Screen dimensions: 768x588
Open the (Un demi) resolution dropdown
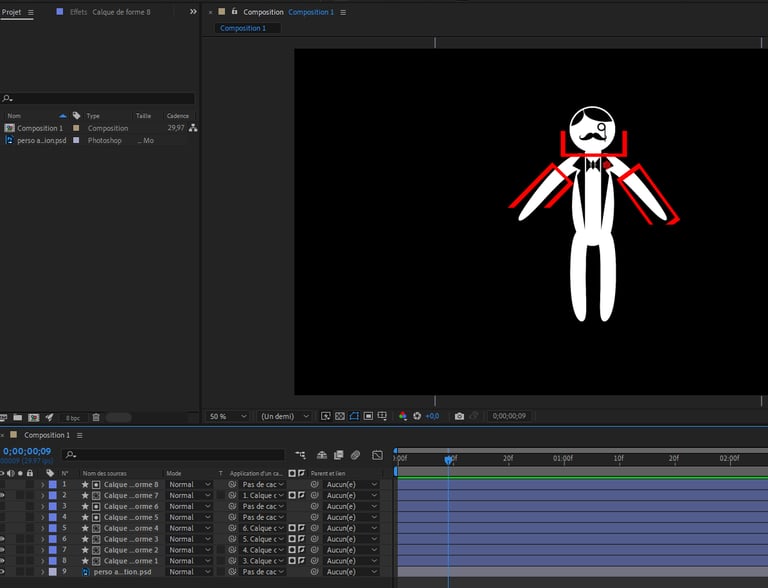point(284,416)
